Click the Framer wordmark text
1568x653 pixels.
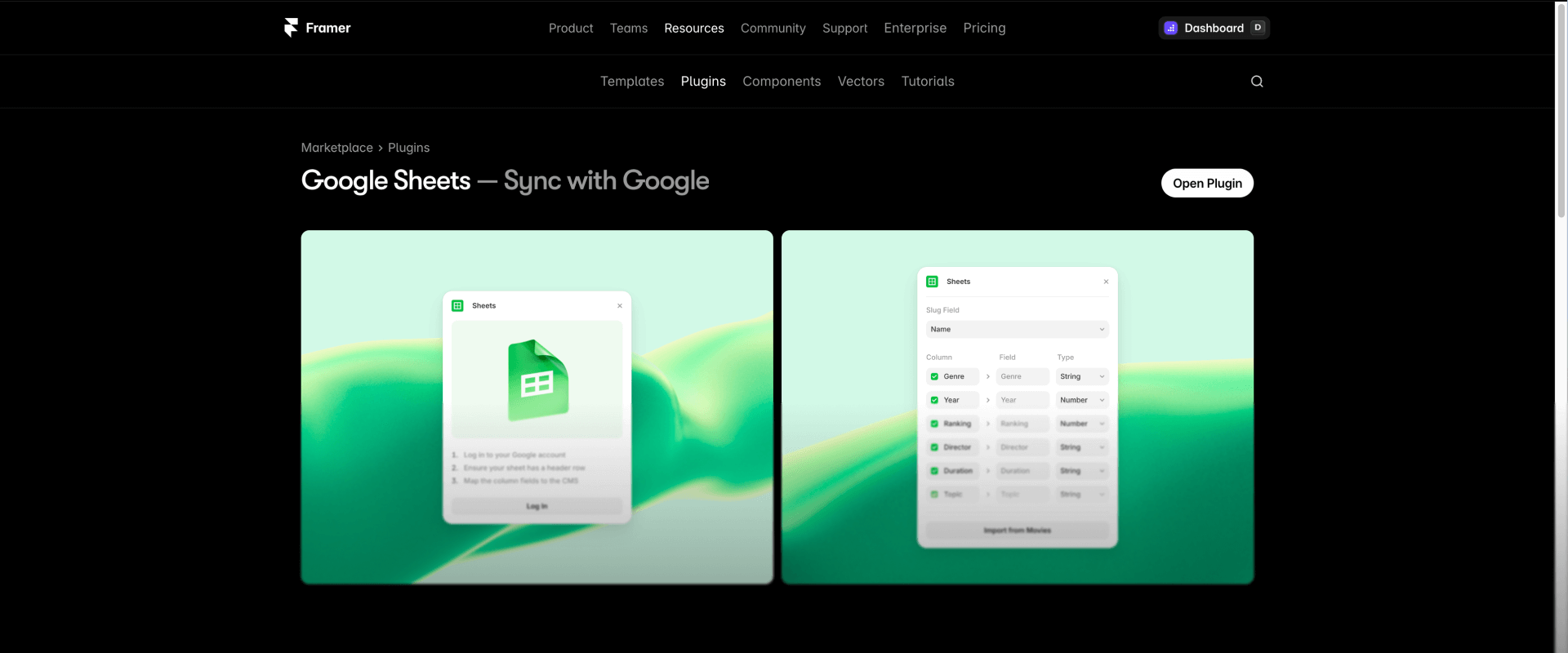(x=328, y=29)
